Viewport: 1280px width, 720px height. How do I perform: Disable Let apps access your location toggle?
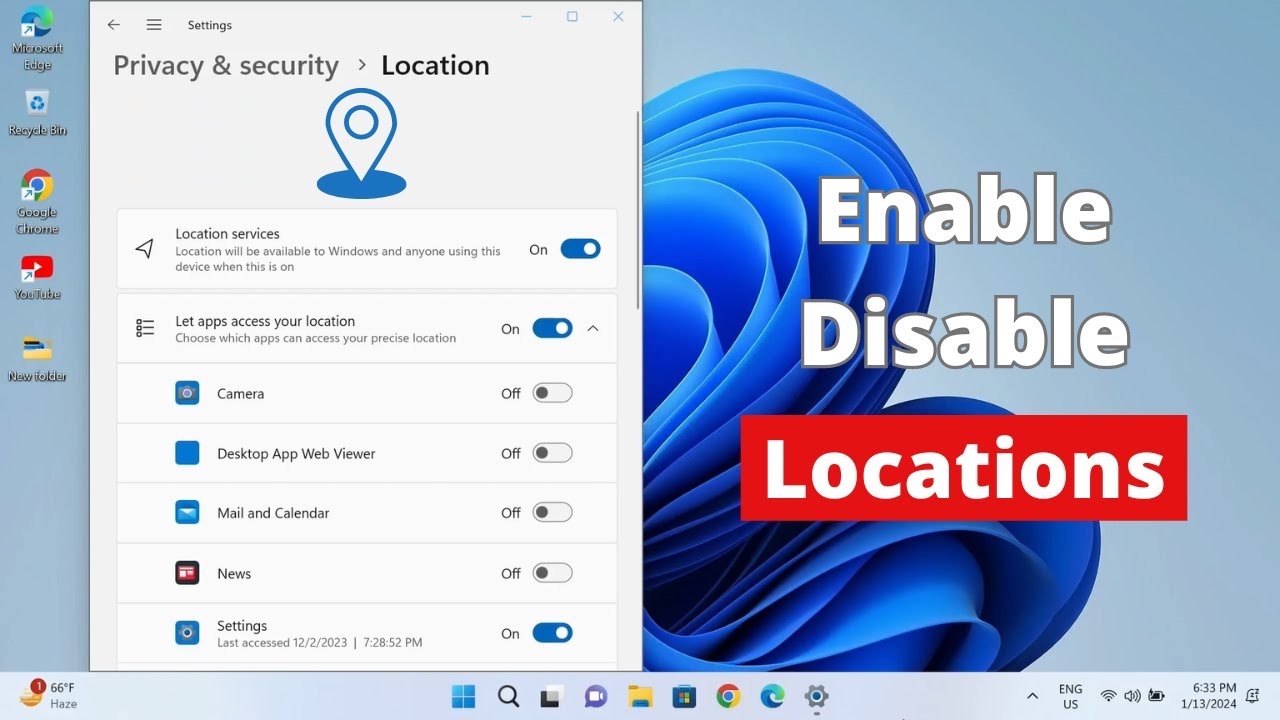point(552,328)
